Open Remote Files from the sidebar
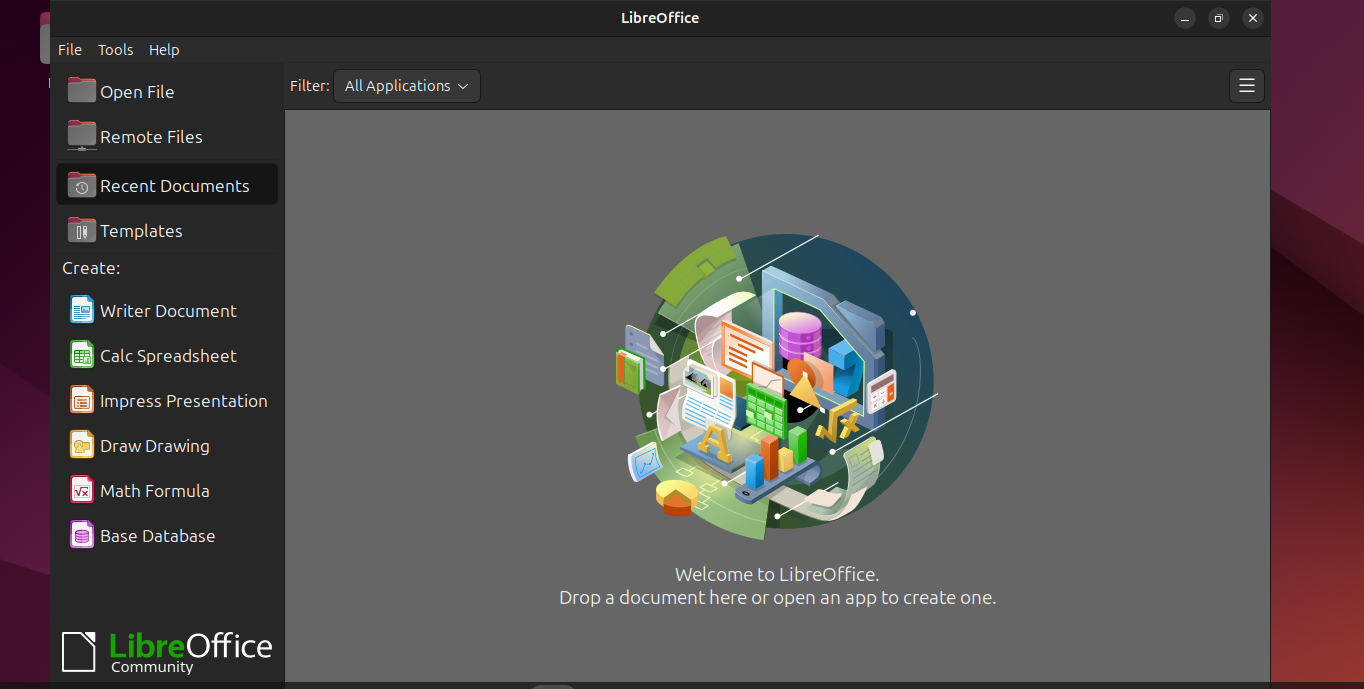 coord(150,137)
